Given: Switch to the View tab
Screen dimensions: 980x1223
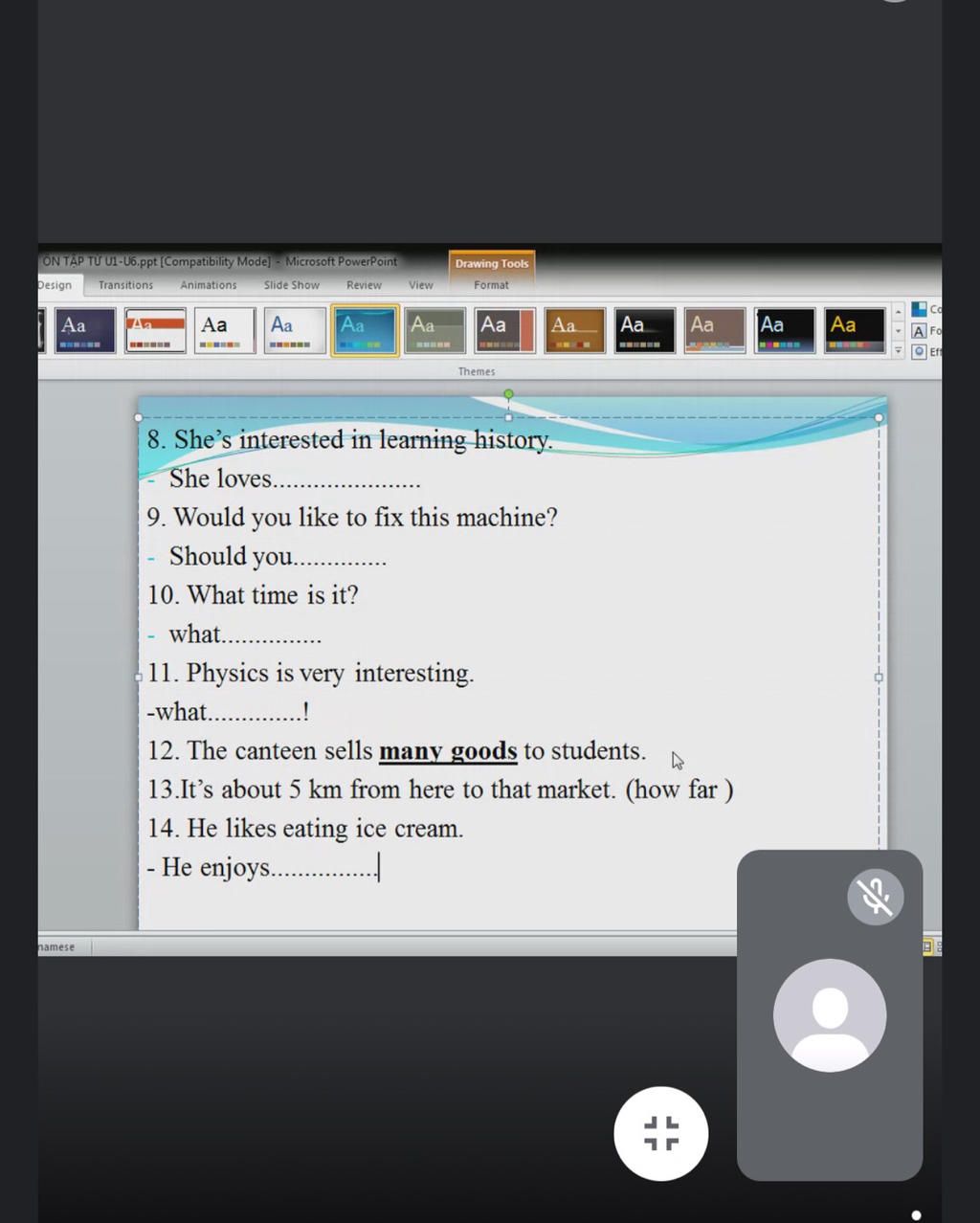Looking at the screenshot, I should 421,285.
